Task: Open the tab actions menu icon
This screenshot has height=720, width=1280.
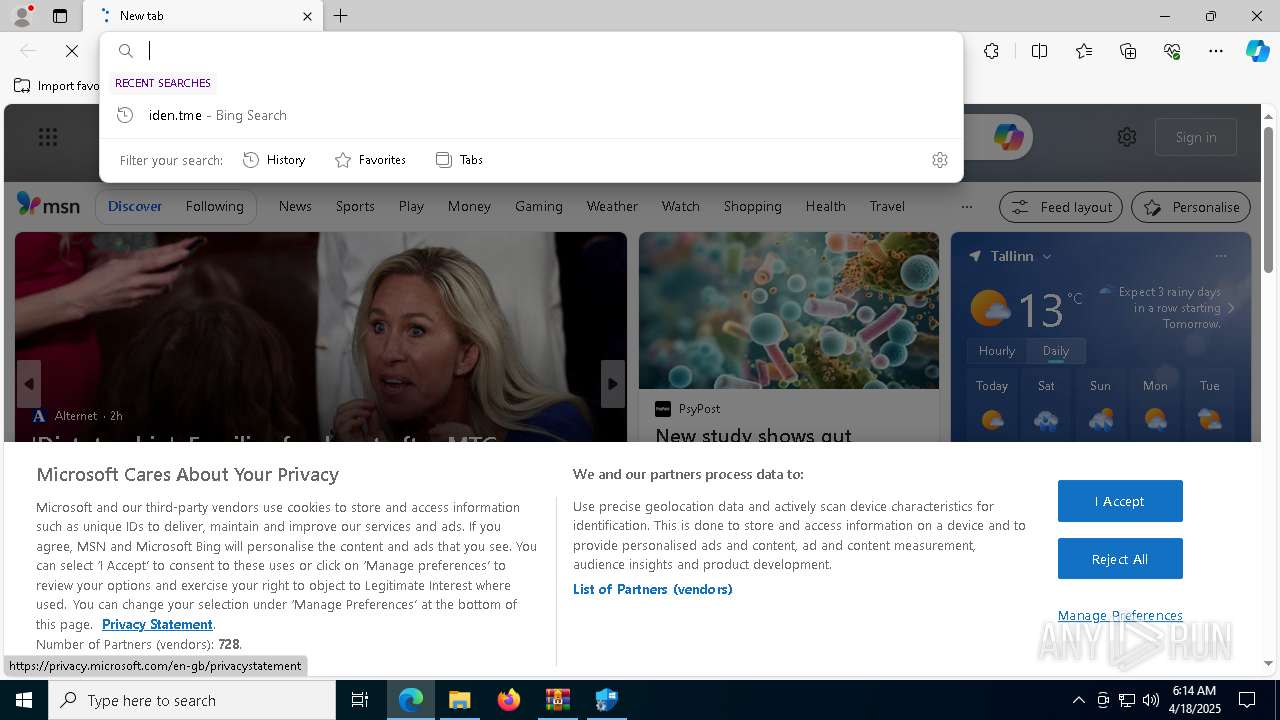Action: pos(60,16)
